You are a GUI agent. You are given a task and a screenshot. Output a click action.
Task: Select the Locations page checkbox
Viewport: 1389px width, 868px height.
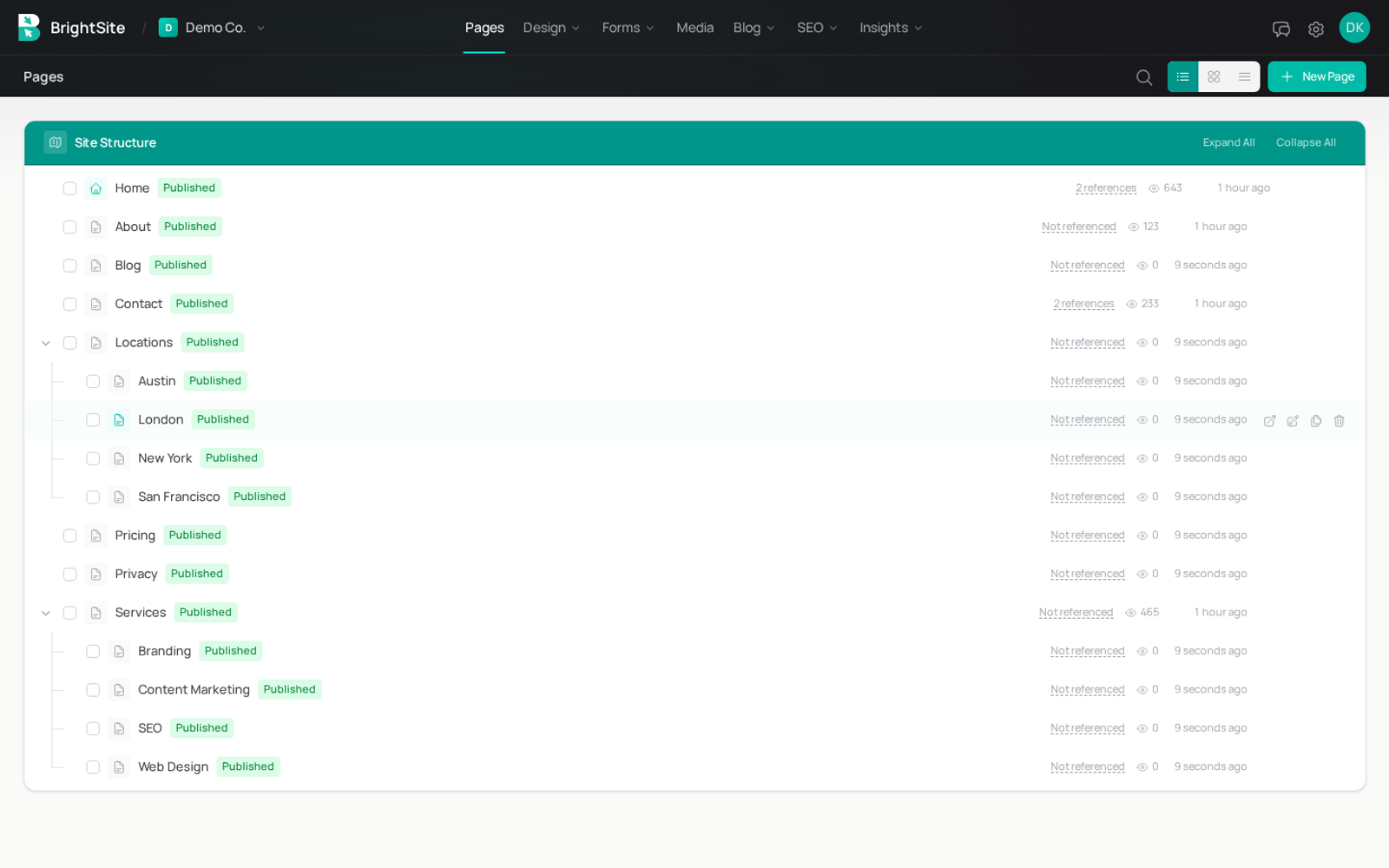[x=69, y=343]
